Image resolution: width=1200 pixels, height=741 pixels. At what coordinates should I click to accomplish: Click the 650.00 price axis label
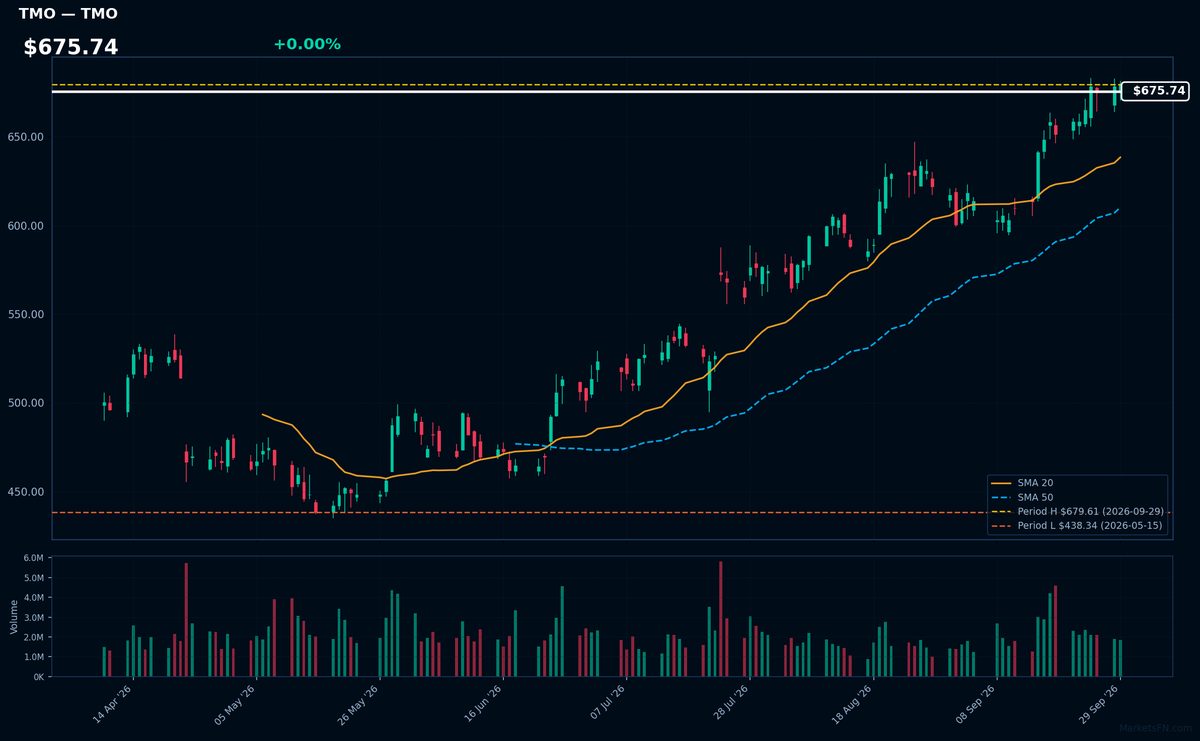pyautogui.click(x=26, y=138)
